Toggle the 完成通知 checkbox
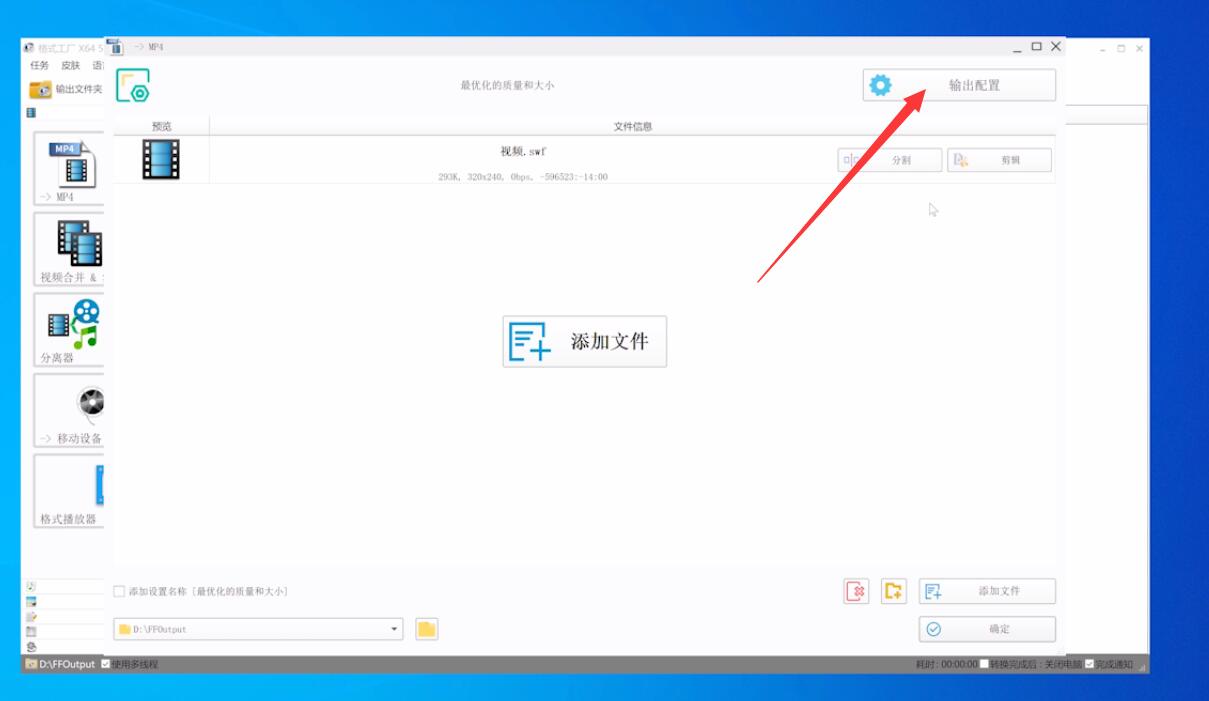 click(1089, 664)
